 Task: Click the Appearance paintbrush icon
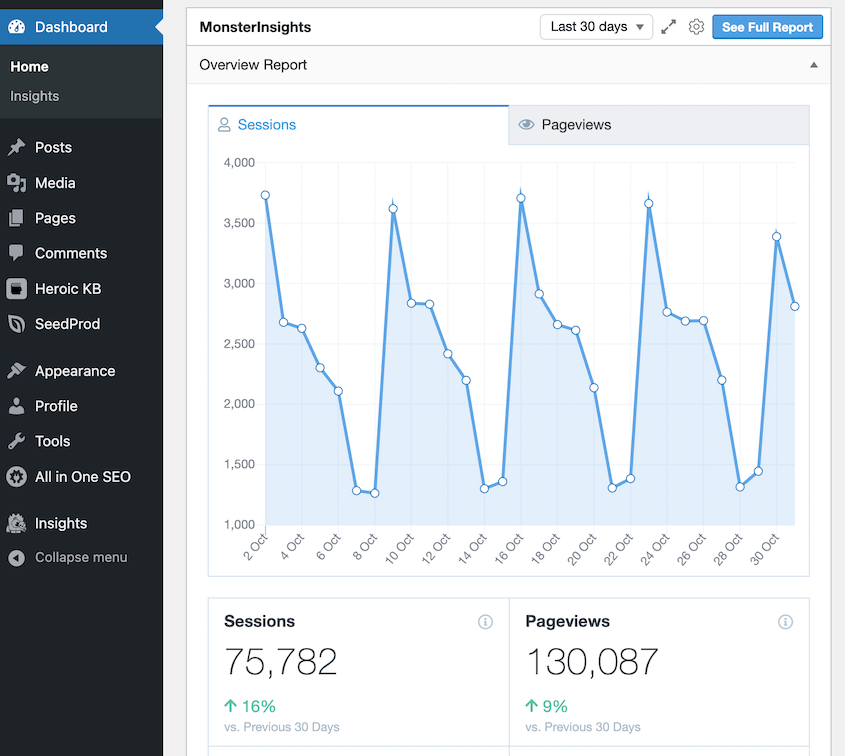click(17, 371)
